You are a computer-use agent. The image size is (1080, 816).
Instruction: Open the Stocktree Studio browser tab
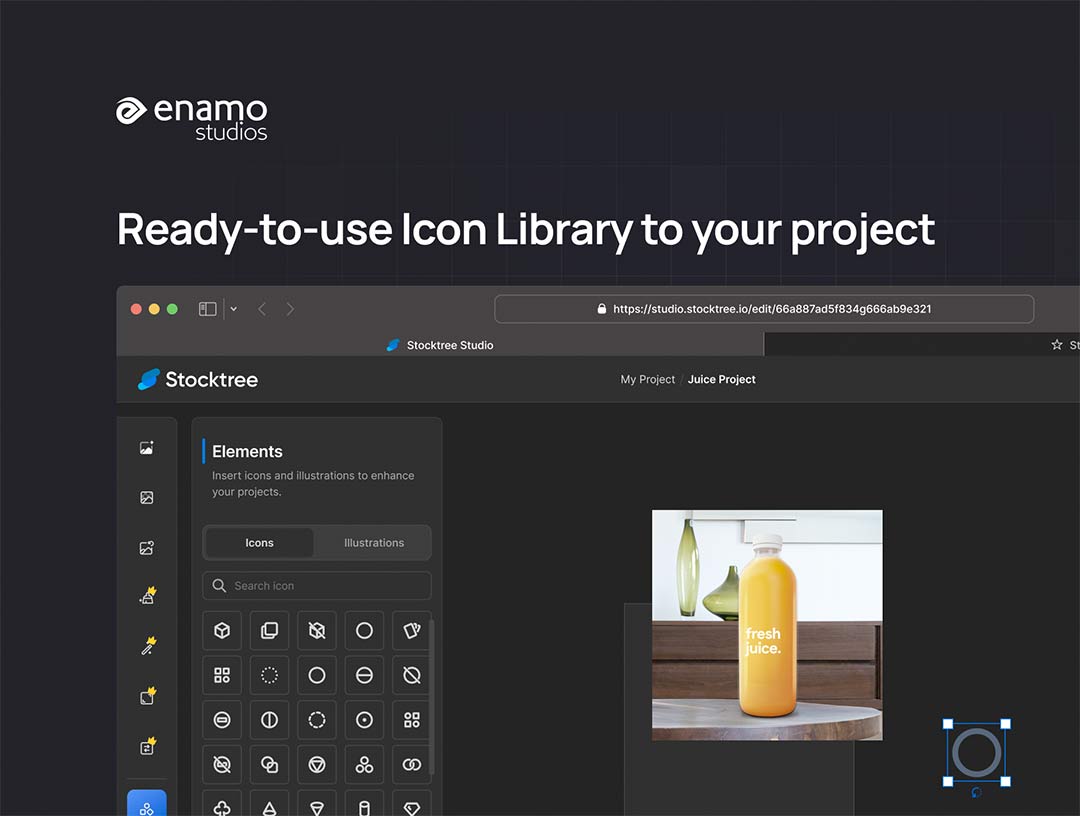[440, 345]
